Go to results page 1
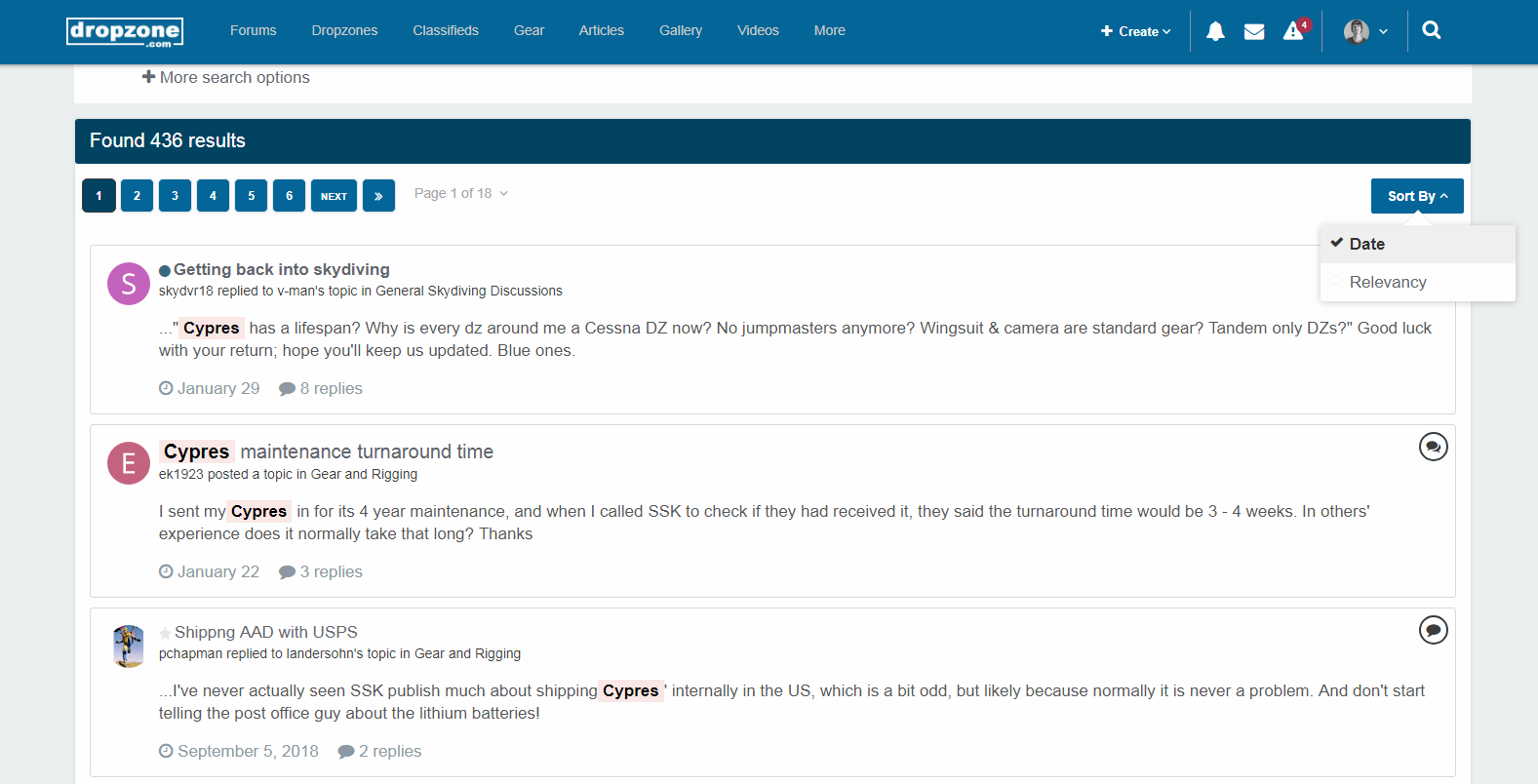The width and height of the screenshot is (1538, 784). (99, 196)
